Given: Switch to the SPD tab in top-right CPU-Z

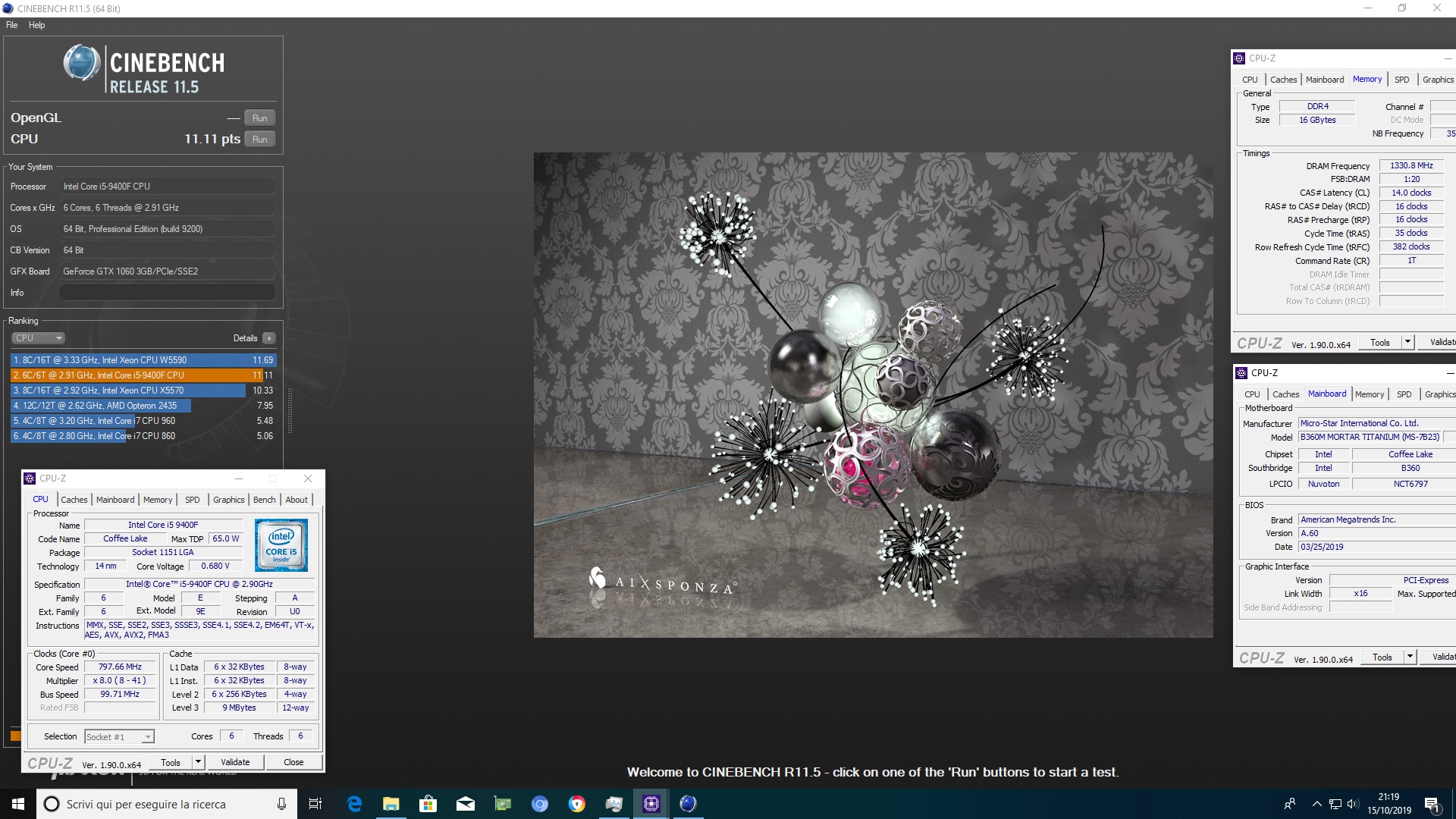Looking at the screenshot, I should point(1402,80).
